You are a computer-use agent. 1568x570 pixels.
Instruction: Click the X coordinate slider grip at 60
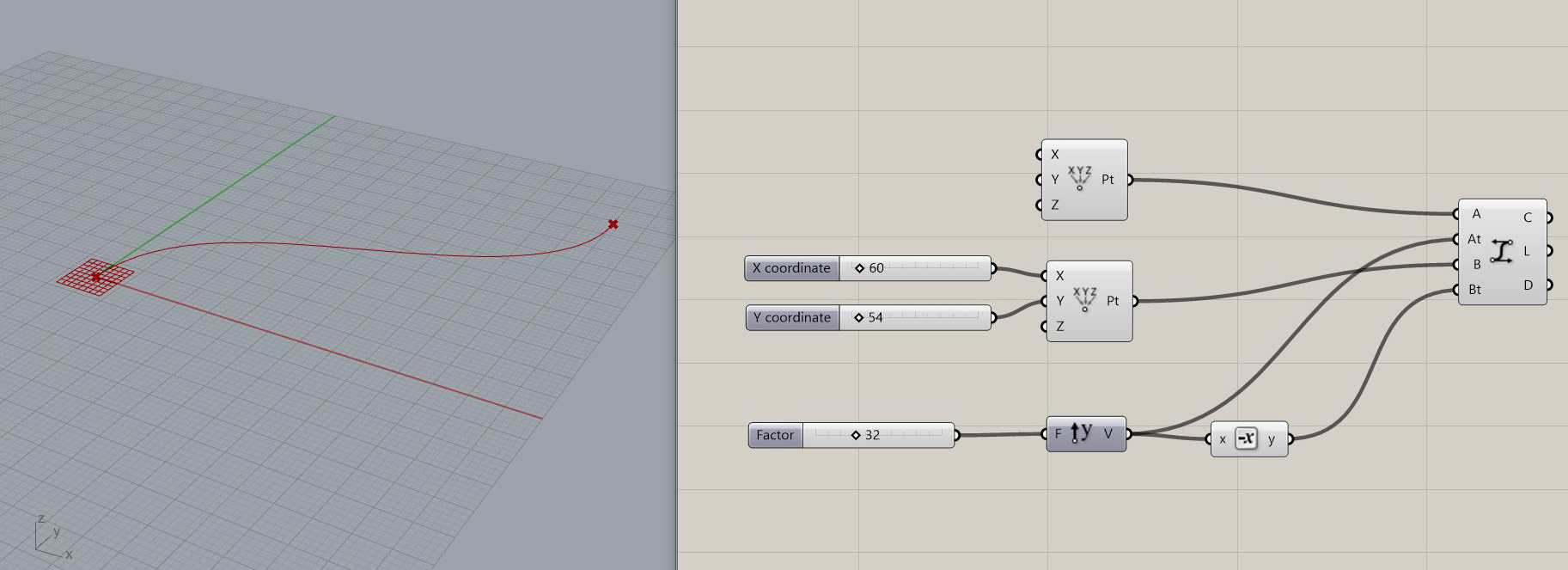859,268
